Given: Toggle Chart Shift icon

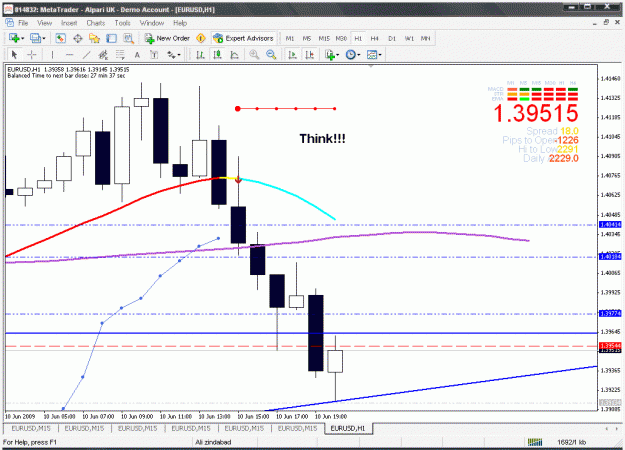Looking at the screenshot, I should [310, 55].
